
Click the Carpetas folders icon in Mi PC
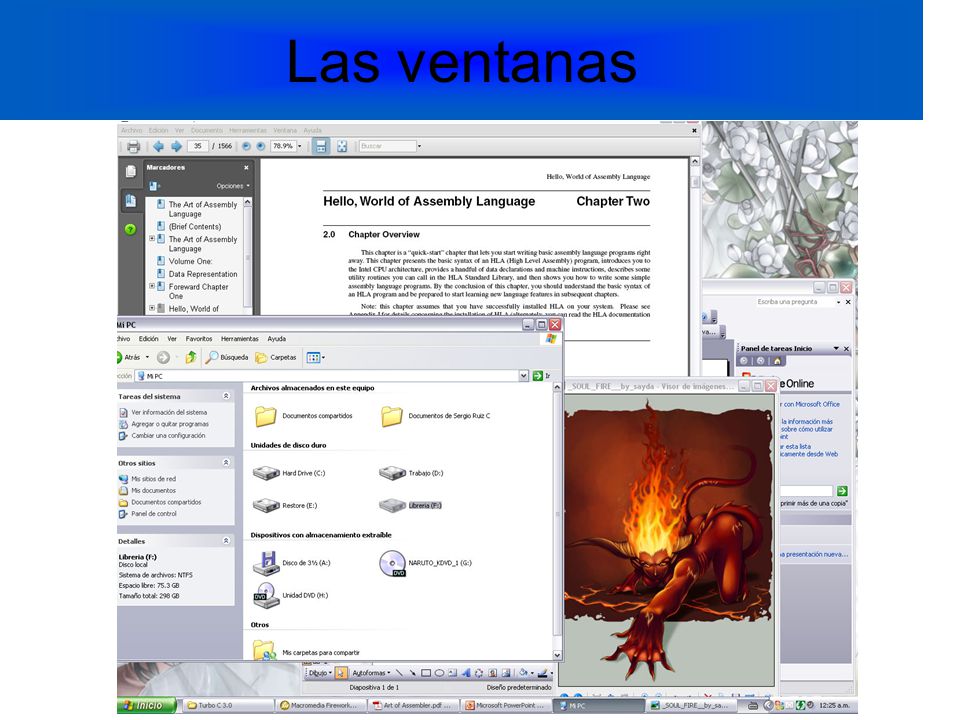pyautogui.click(x=261, y=358)
